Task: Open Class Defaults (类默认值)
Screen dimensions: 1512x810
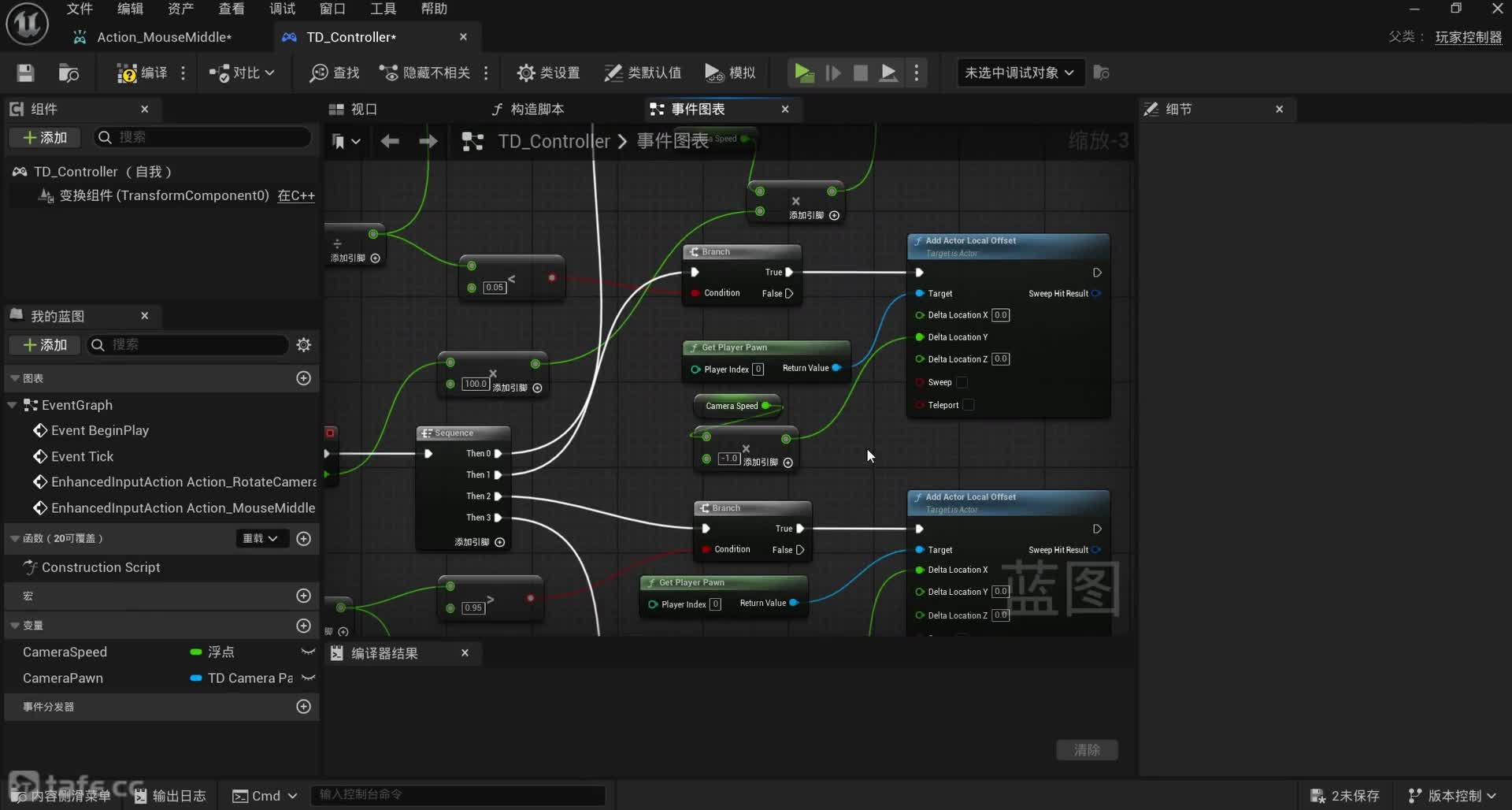Action: 642,73
